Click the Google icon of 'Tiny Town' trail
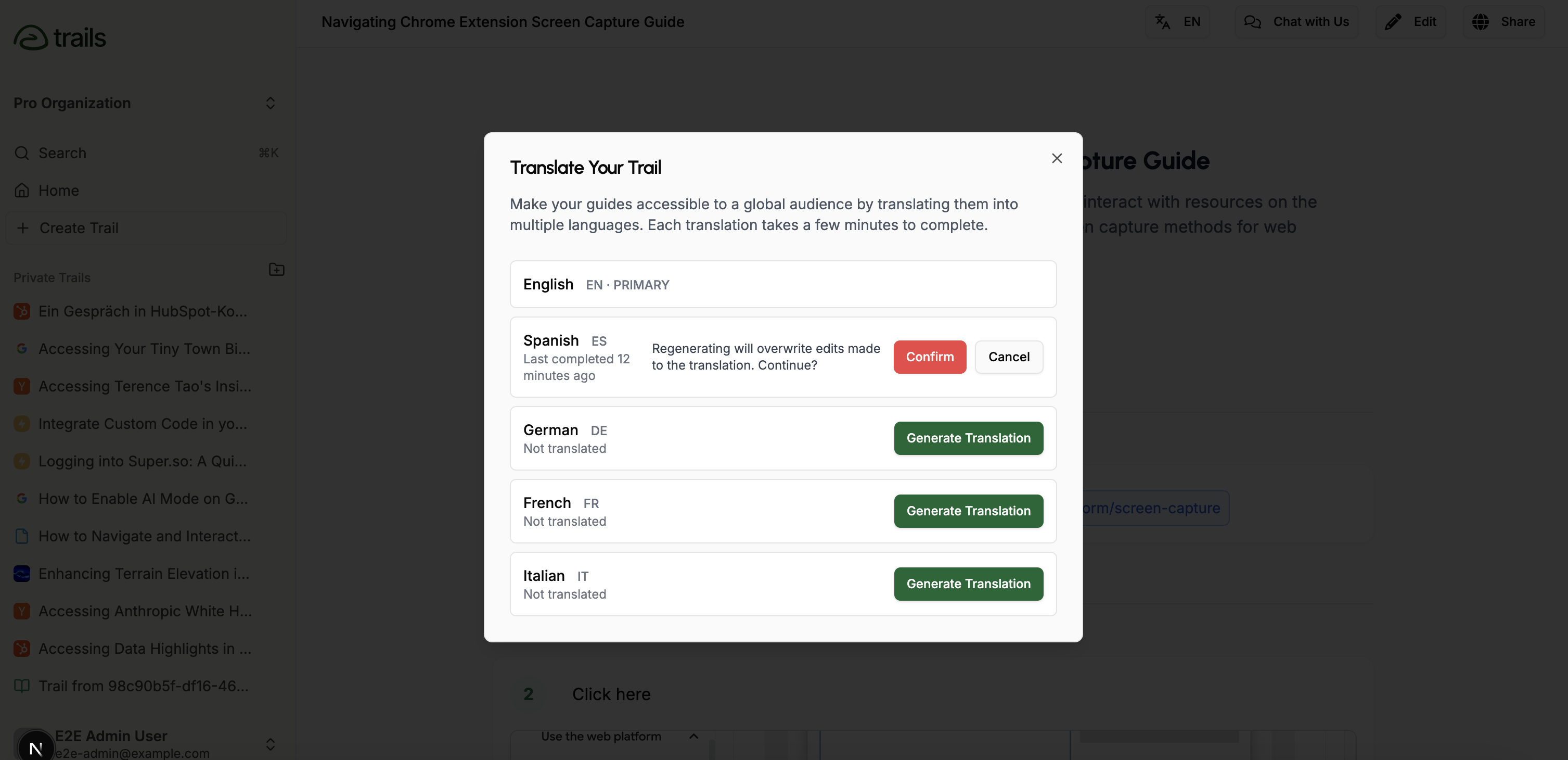The width and height of the screenshot is (1568, 760). [x=22, y=349]
